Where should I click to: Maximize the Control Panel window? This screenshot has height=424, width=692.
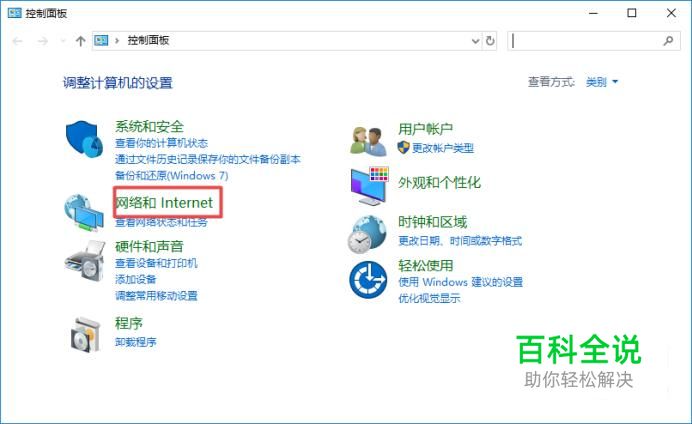point(632,13)
